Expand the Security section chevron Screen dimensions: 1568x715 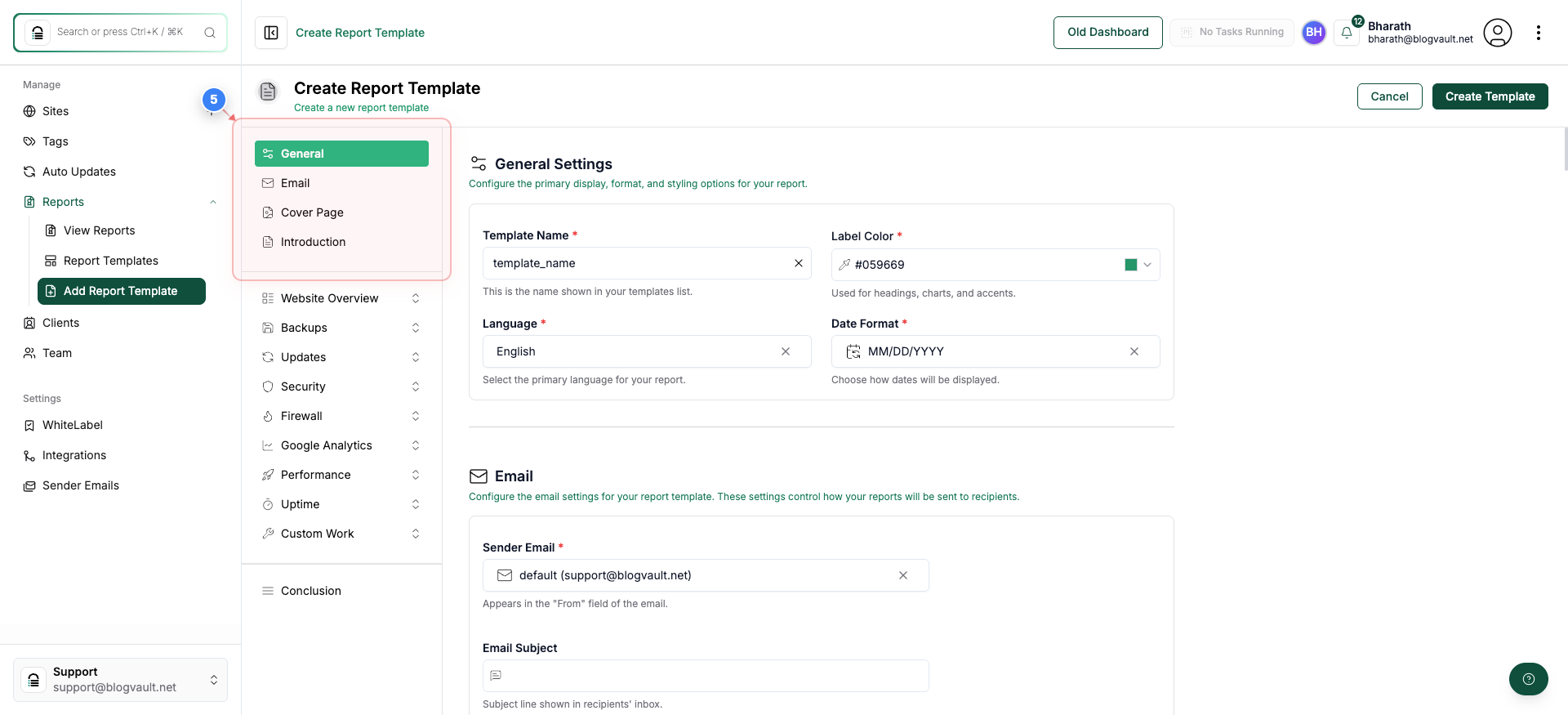[x=416, y=387]
